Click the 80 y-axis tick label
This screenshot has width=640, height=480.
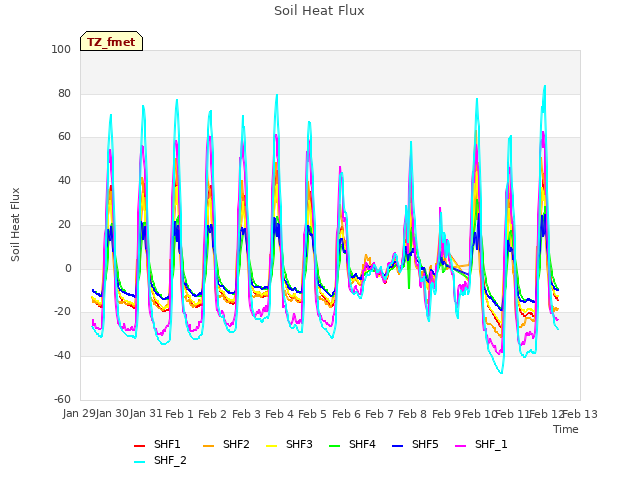[64, 93]
